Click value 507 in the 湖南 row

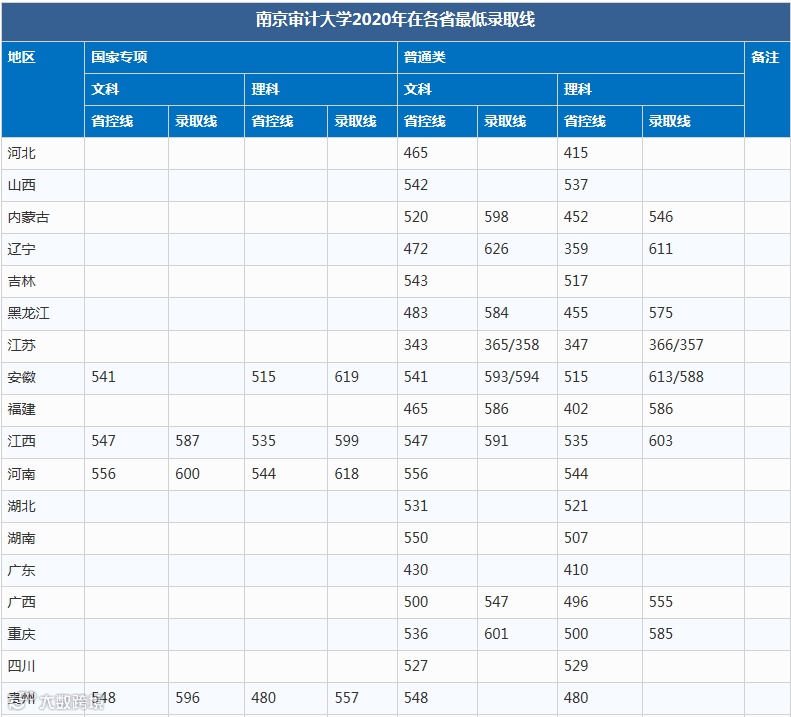[576, 538]
